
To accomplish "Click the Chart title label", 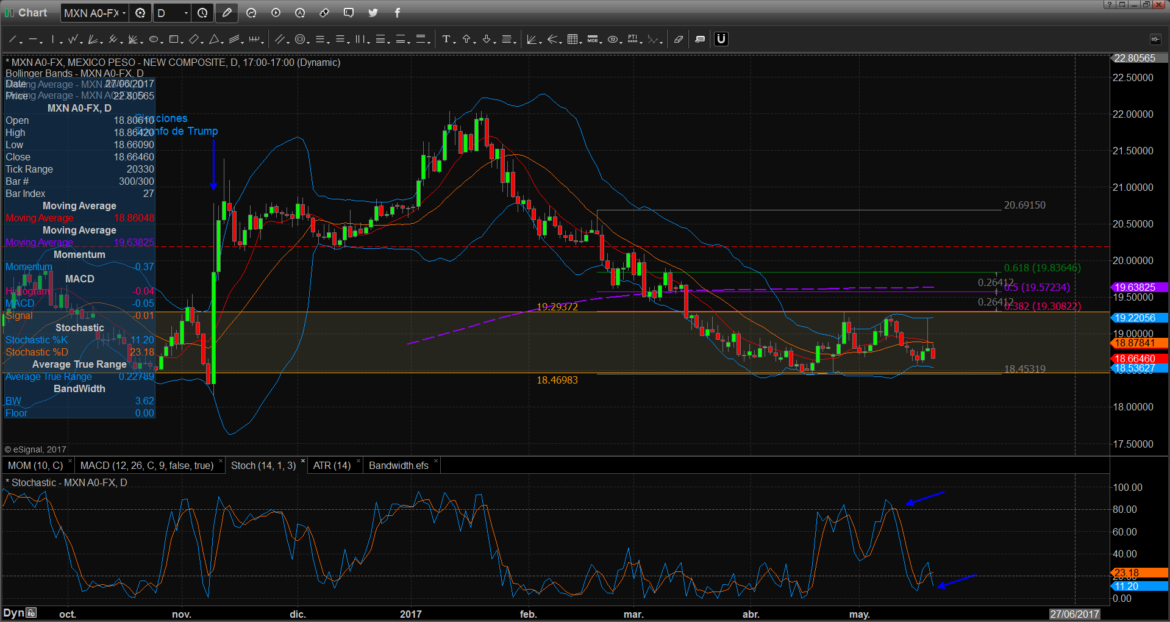I will (x=32, y=13).
